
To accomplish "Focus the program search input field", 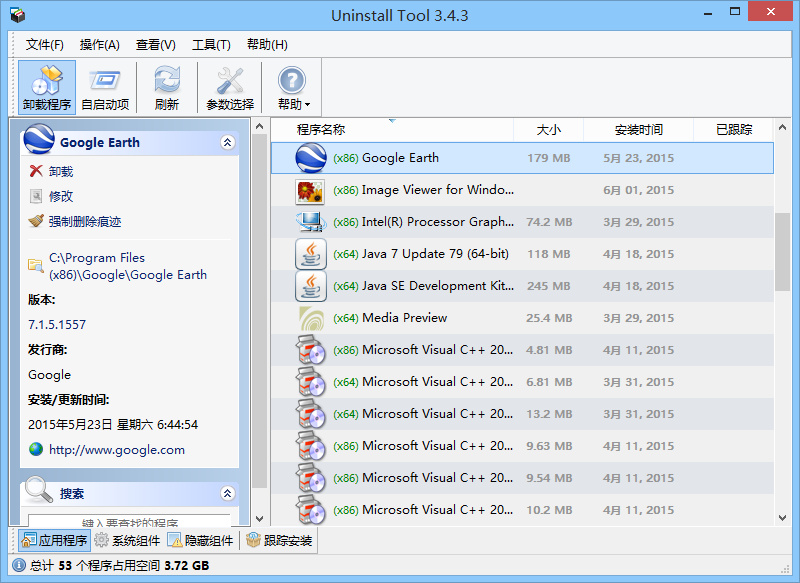I will (x=130, y=521).
